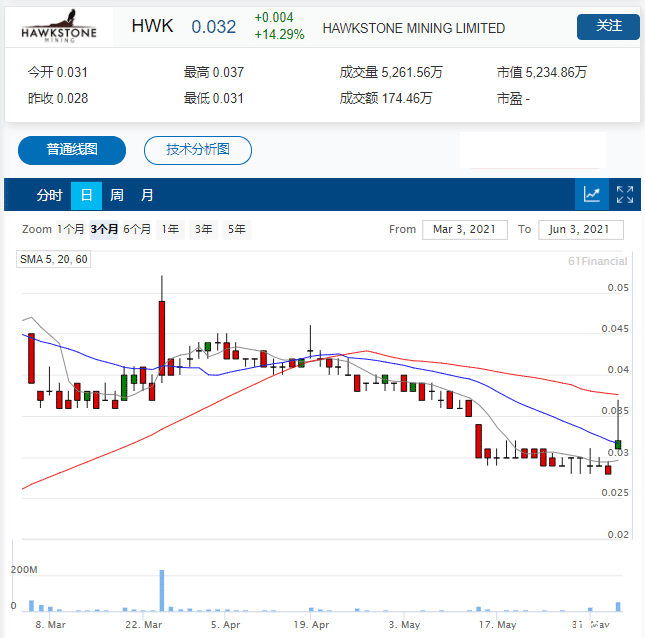Click the 8. Mar axis label

point(51,624)
